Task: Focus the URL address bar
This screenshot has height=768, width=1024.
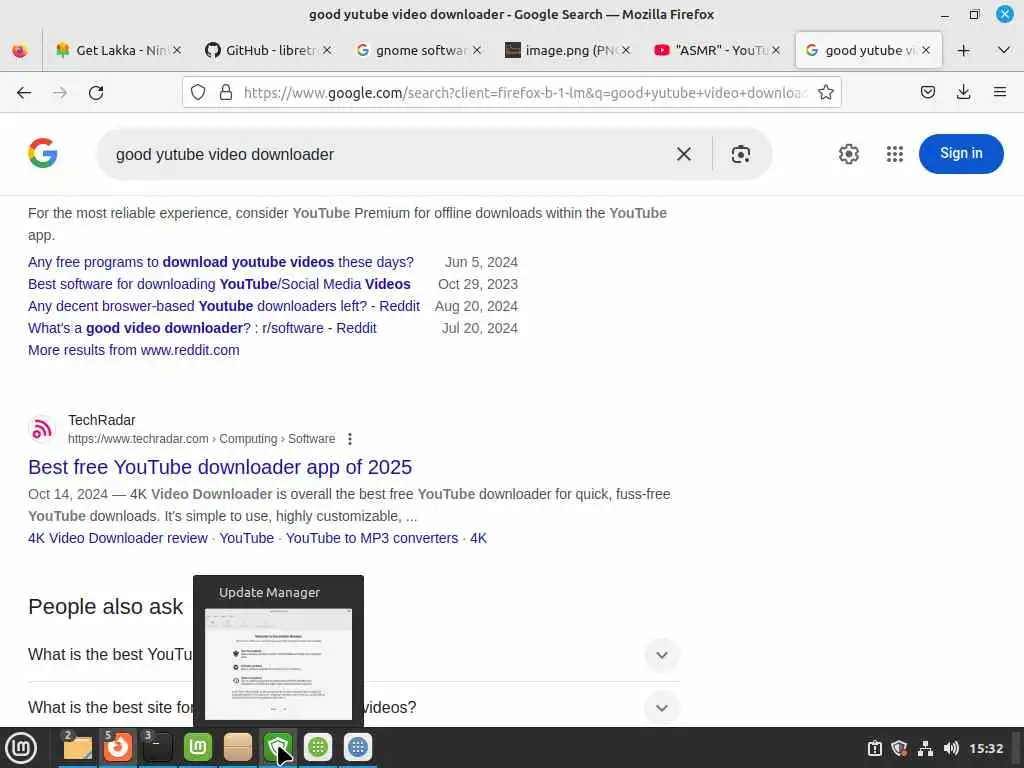Action: (x=526, y=93)
